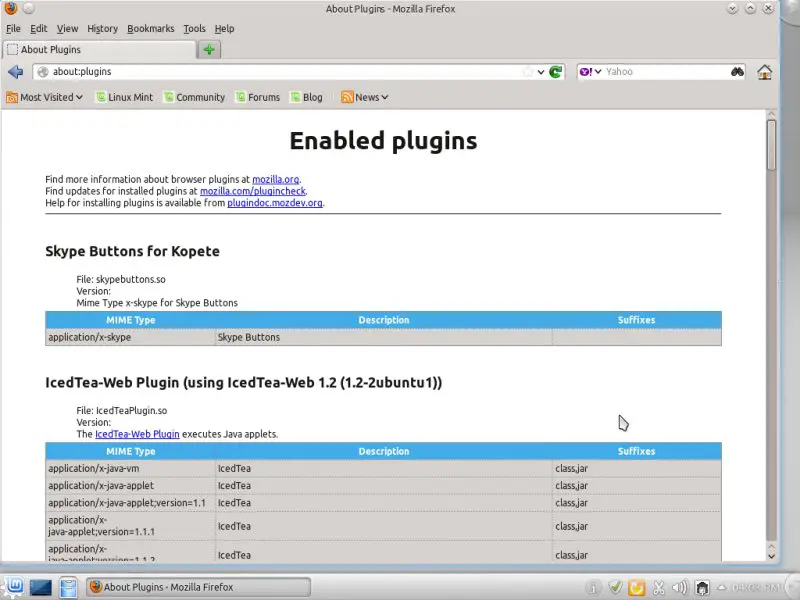This screenshot has width=800, height=600.
Task: Click the scrollbar up arrow
Action: click(771, 114)
